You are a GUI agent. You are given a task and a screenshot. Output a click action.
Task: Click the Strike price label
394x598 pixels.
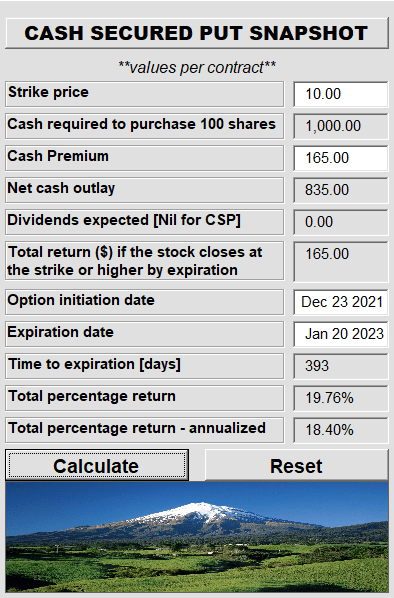click(48, 92)
